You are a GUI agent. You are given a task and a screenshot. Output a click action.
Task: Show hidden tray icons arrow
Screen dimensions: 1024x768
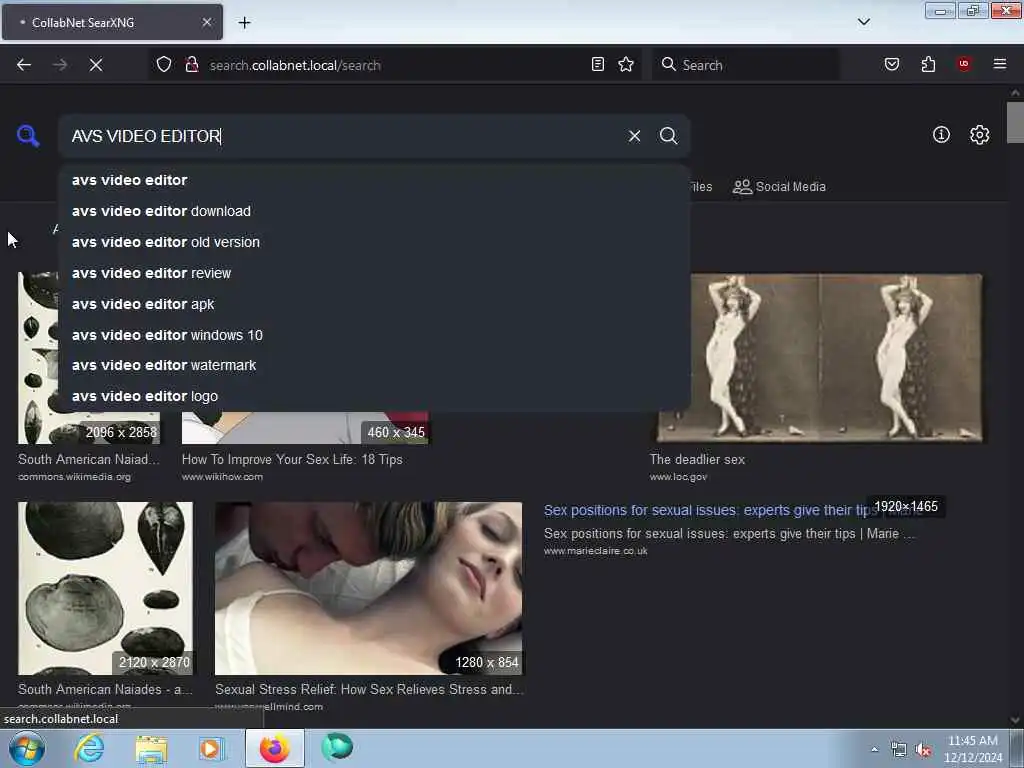[874, 750]
